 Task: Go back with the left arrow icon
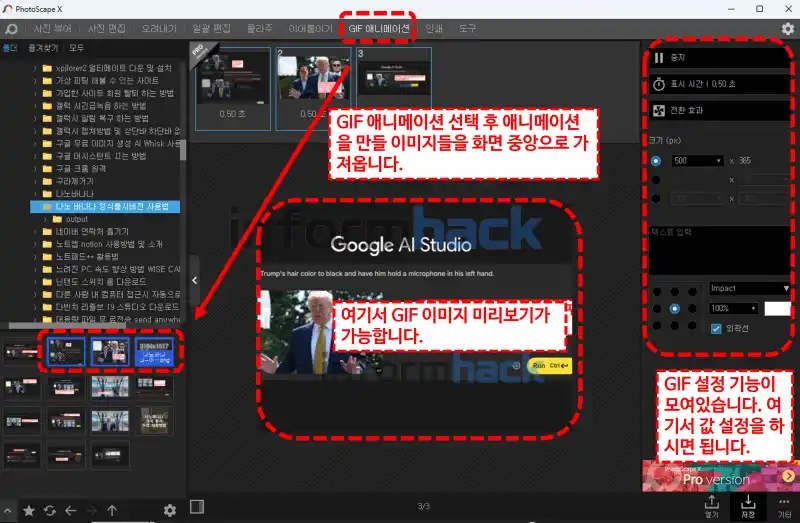70,510
